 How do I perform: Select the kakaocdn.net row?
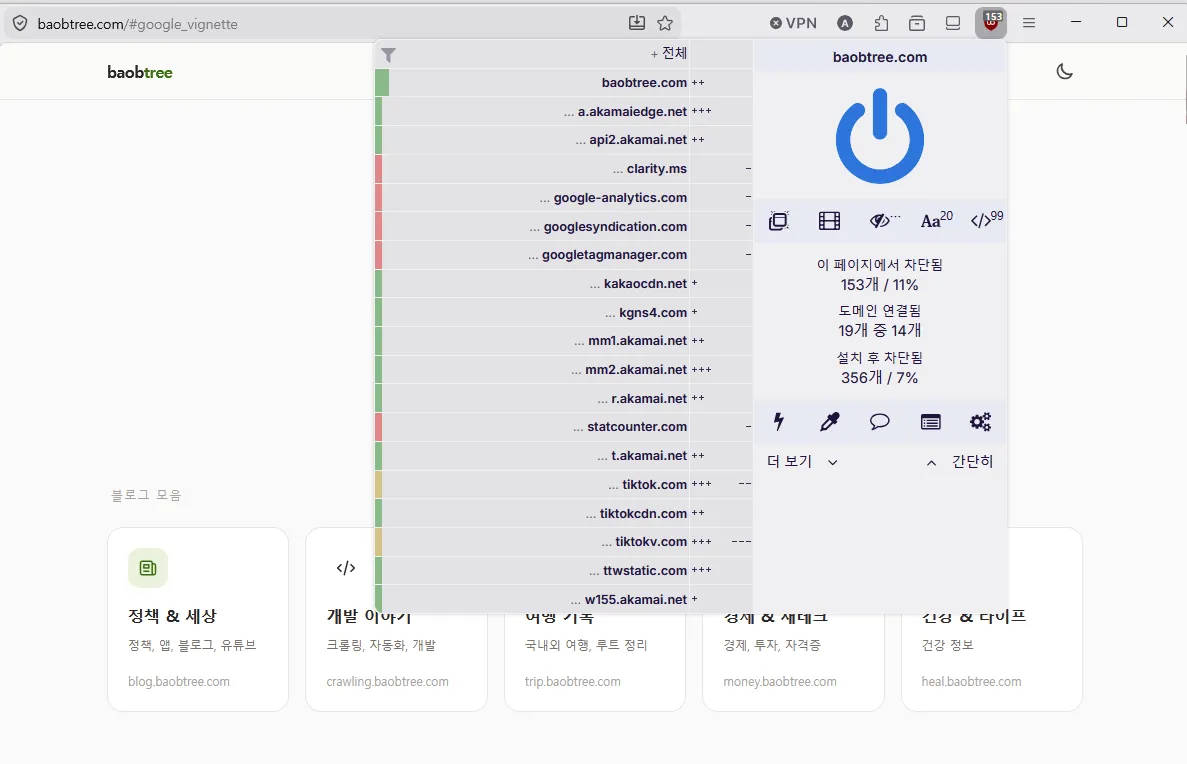(x=563, y=284)
